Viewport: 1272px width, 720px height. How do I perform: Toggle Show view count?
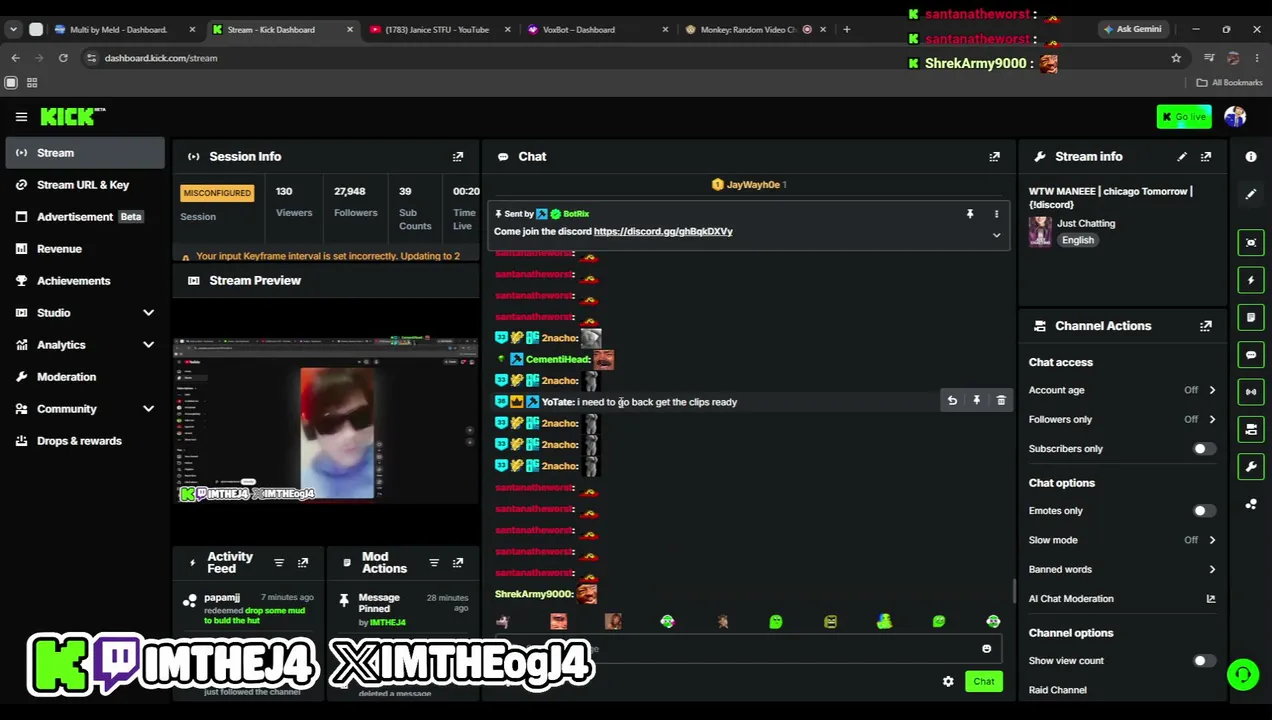coord(1203,661)
